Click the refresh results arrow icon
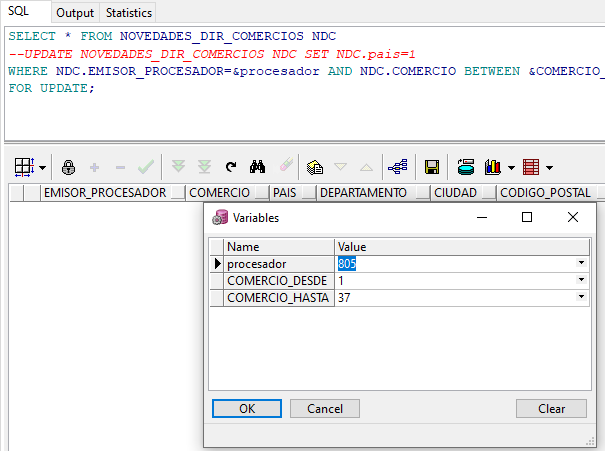Screen dimensions: 605x451 [x=231, y=167]
